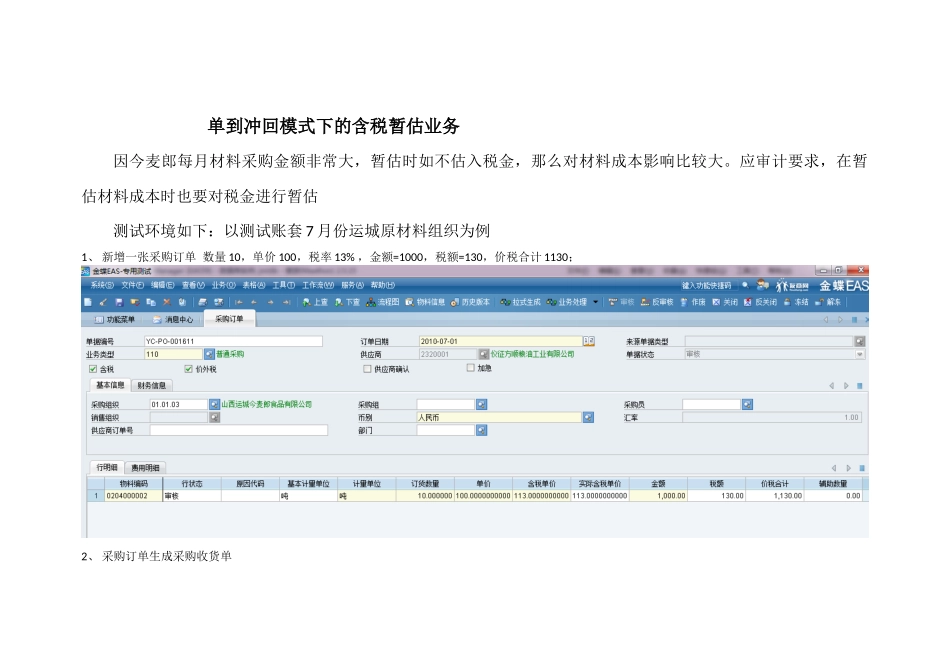Expand the 业务处理 dropdown arrow
Viewport: 950px width, 672px height.
[595, 301]
